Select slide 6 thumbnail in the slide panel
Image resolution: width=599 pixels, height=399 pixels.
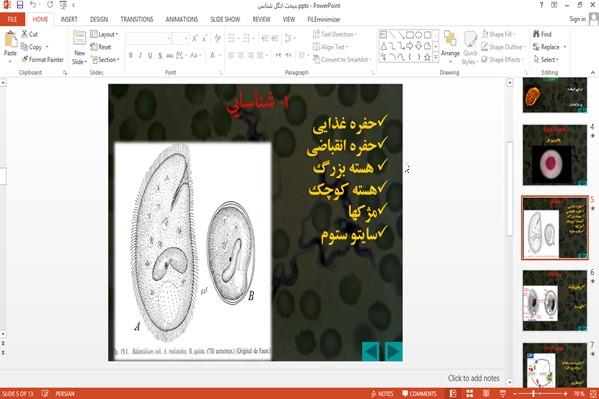point(555,300)
